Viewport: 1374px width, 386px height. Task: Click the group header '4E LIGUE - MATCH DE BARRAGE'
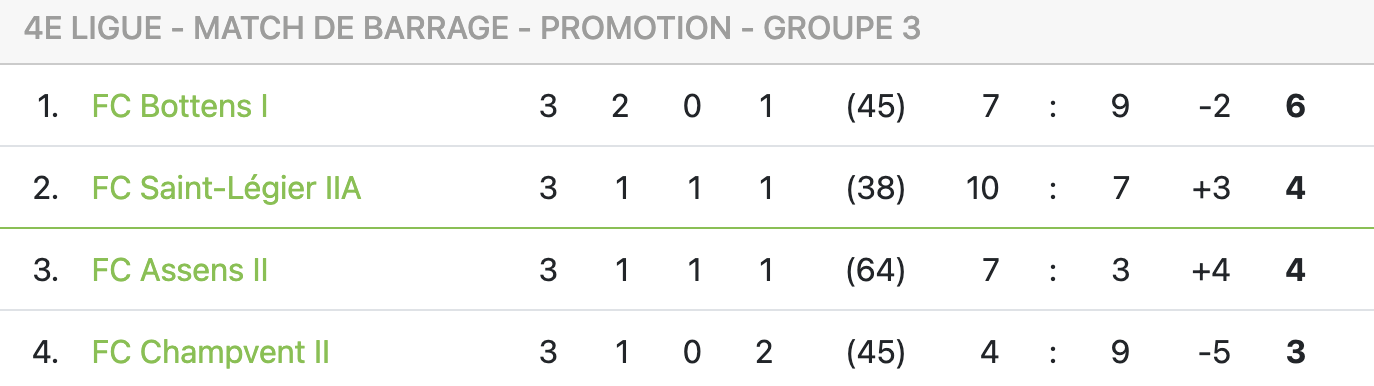[472, 28]
